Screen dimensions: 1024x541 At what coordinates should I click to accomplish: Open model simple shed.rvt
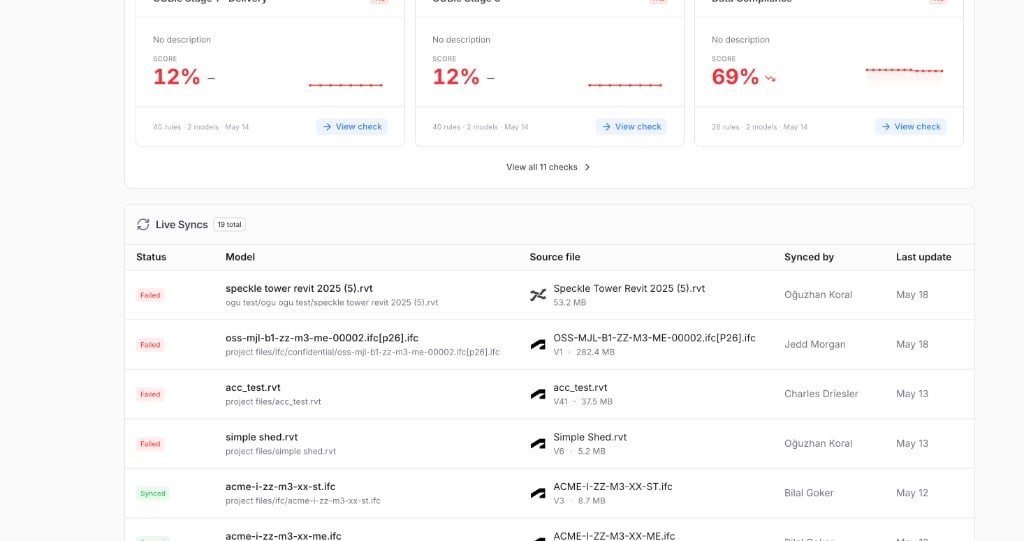coord(261,437)
